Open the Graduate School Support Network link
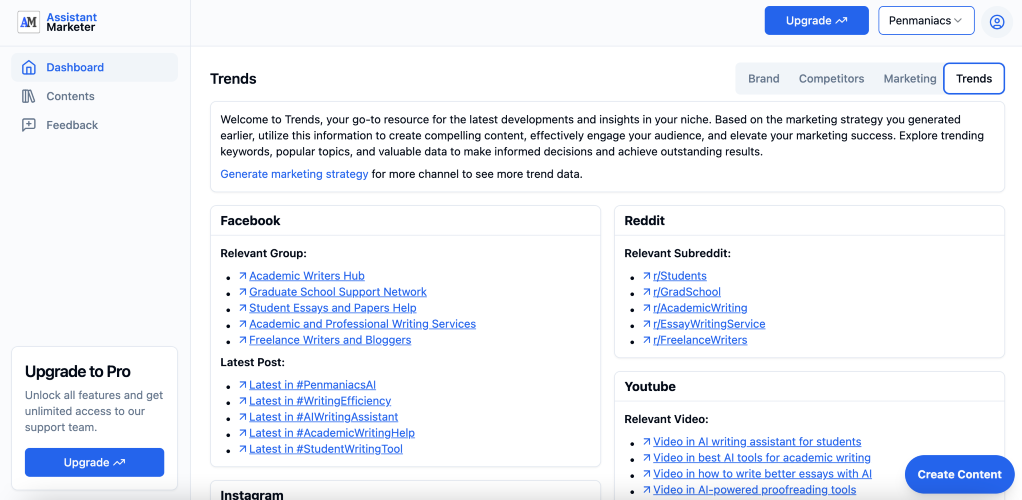This screenshot has width=1022, height=500. pyautogui.click(x=338, y=292)
